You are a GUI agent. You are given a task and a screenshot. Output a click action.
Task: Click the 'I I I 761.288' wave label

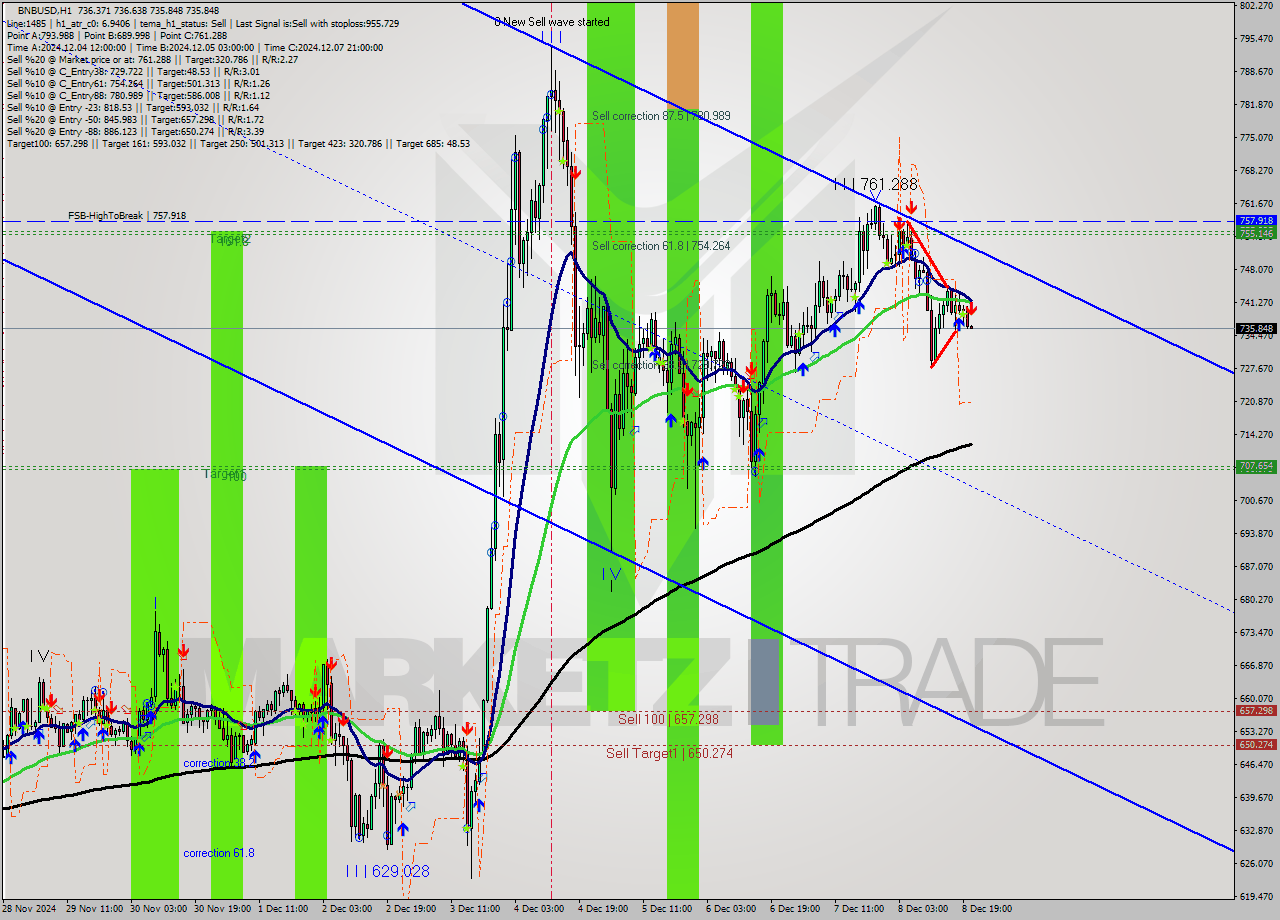[x=875, y=184]
